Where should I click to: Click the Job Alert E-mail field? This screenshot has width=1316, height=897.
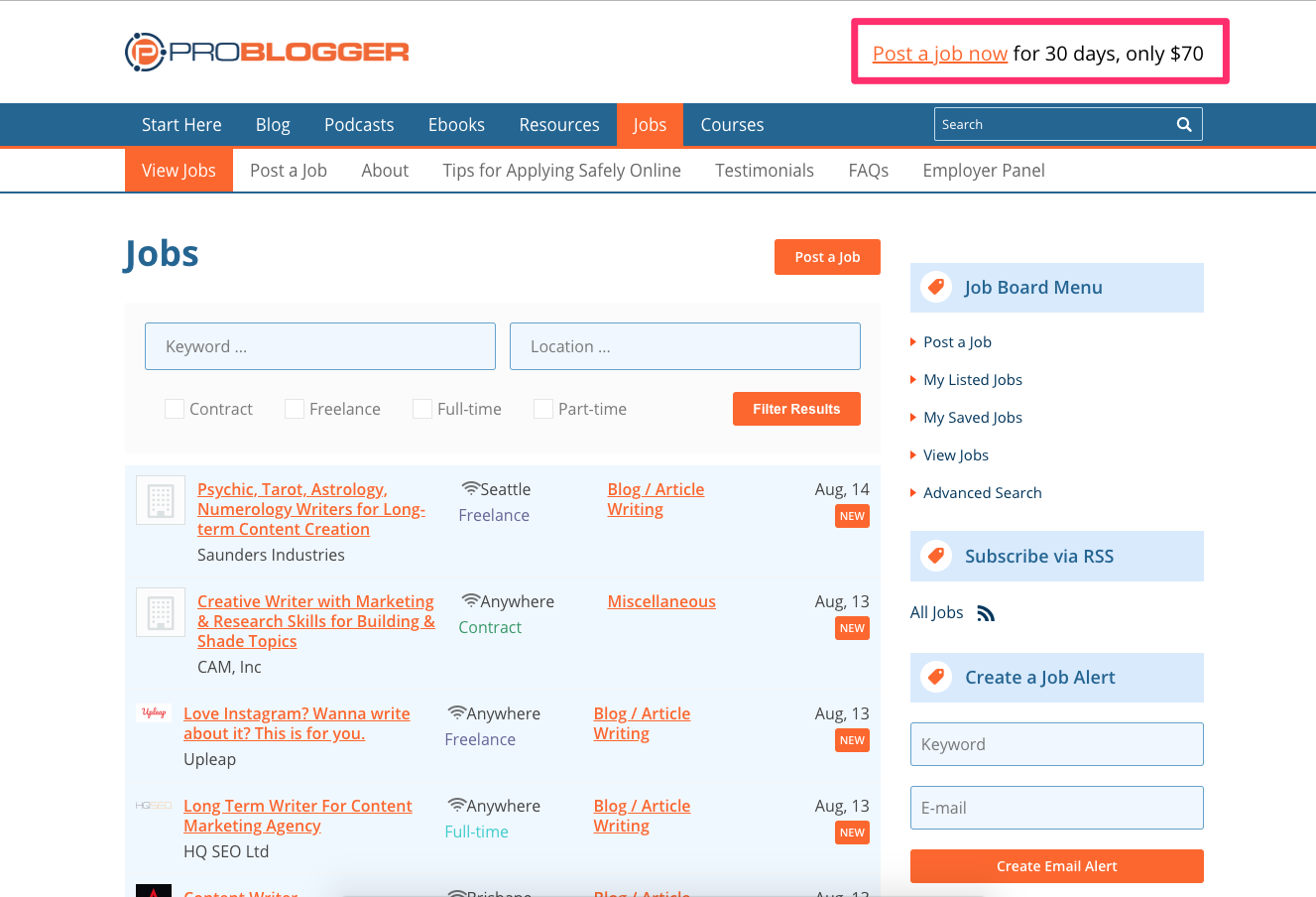[1057, 808]
